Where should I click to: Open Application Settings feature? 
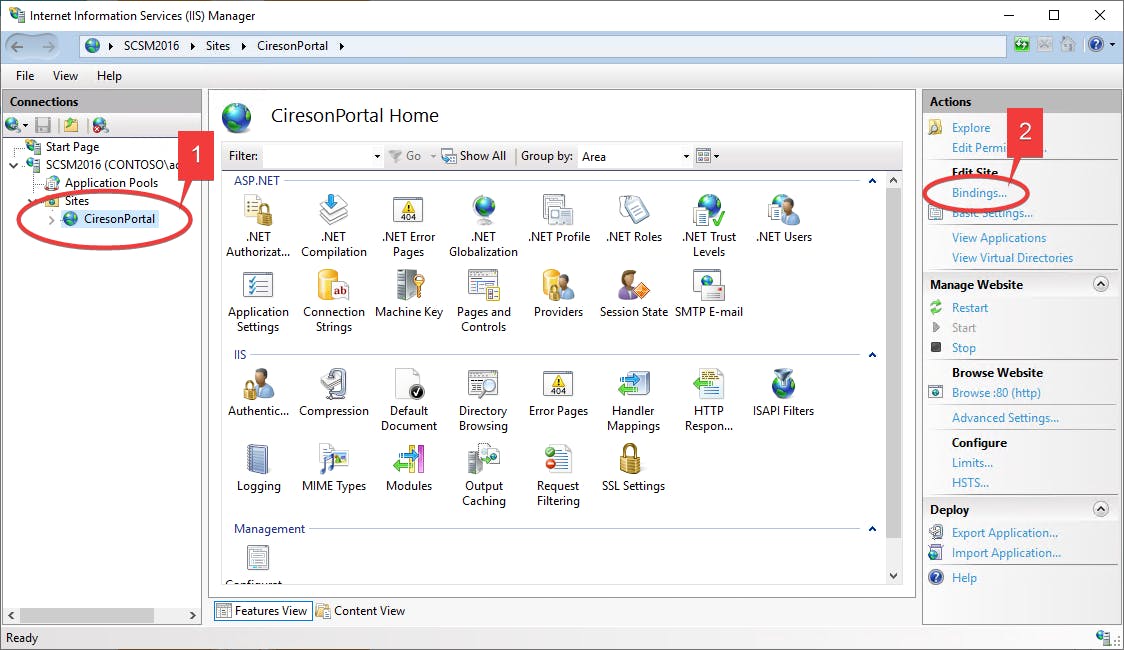click(258, 301)
